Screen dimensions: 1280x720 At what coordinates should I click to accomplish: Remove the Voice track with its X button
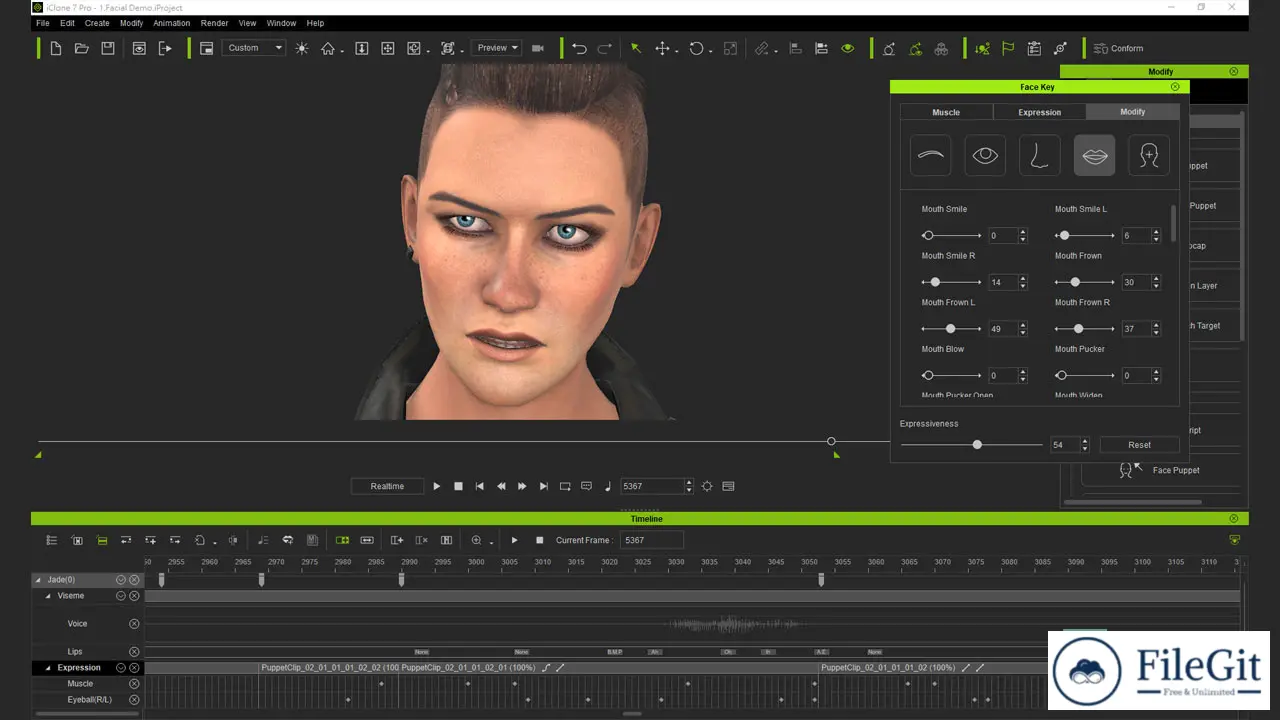point(134,624)
